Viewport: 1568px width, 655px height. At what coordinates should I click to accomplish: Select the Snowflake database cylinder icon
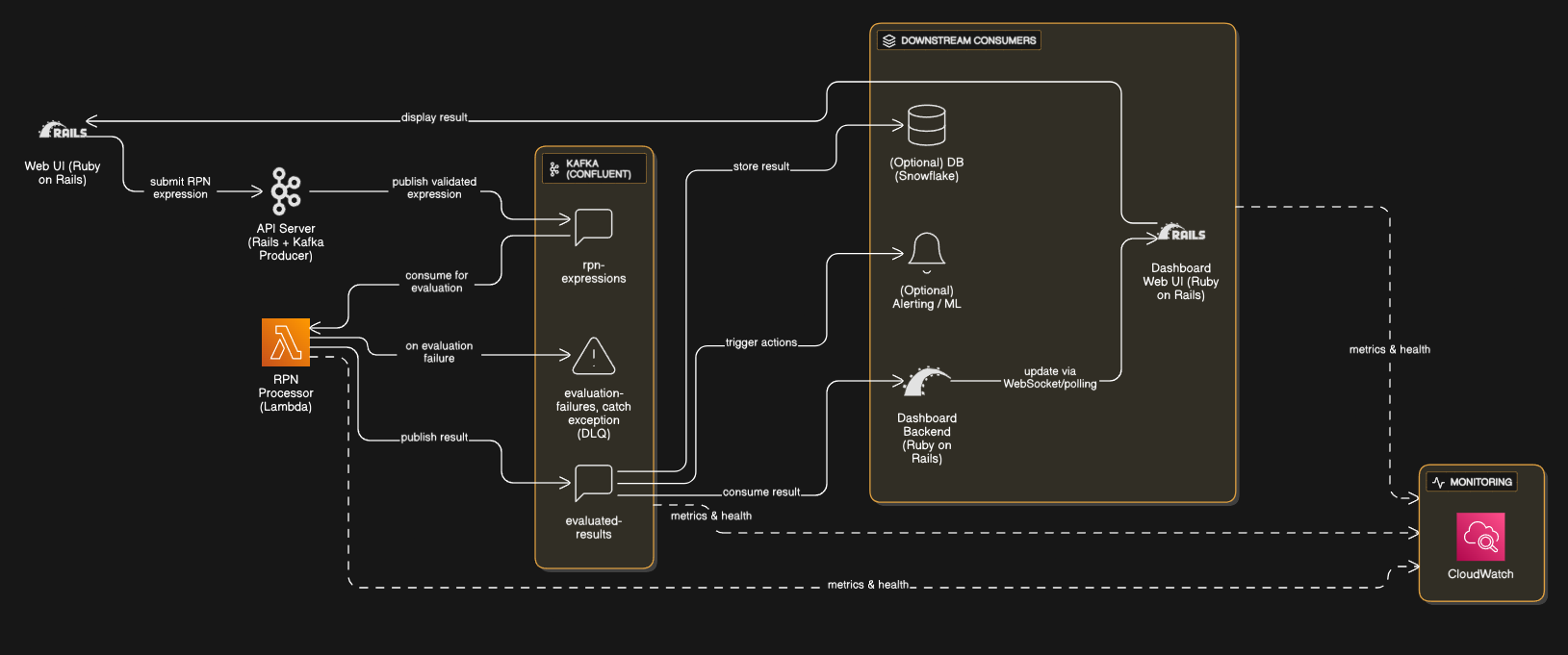[x=926, y=125]
